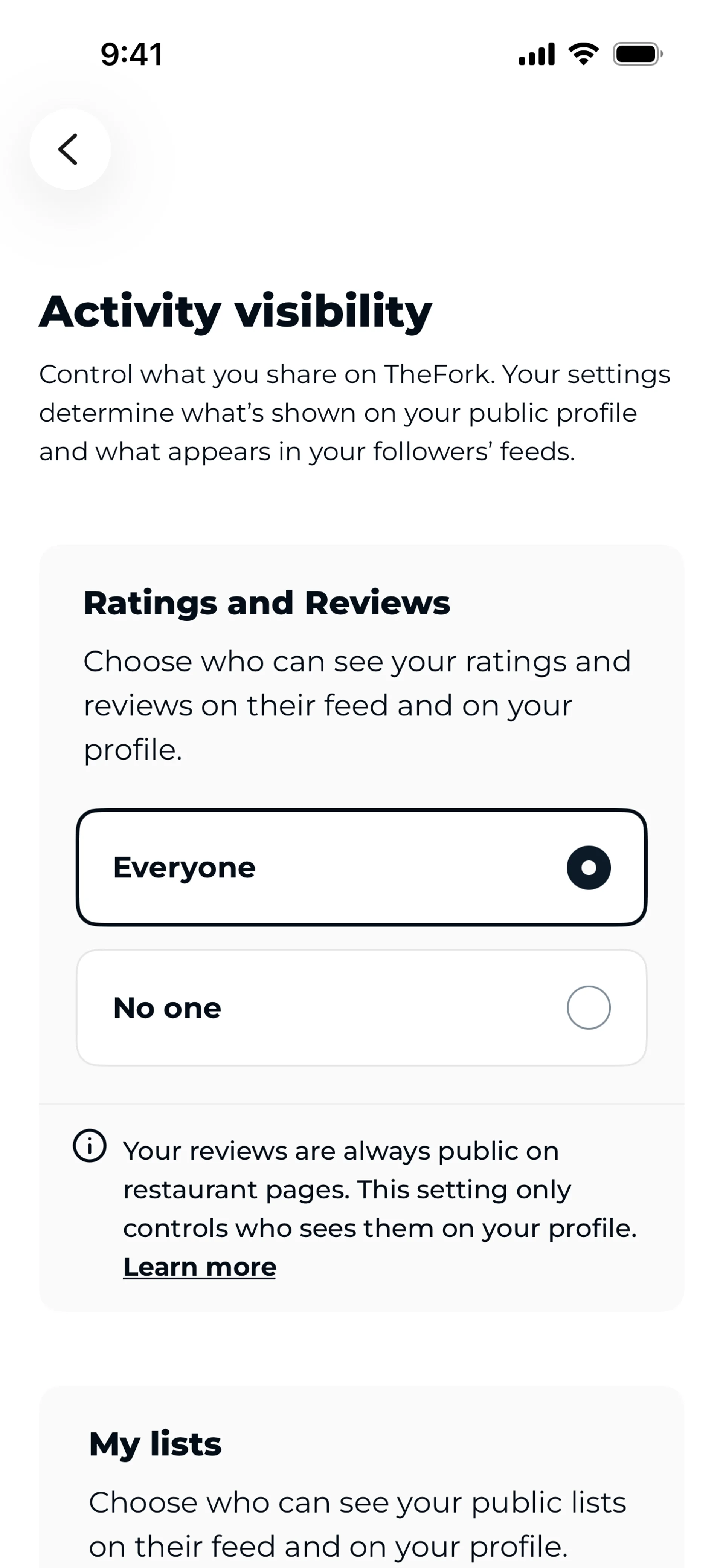Click "Choose who can see your ratings" text

(357, 662)
